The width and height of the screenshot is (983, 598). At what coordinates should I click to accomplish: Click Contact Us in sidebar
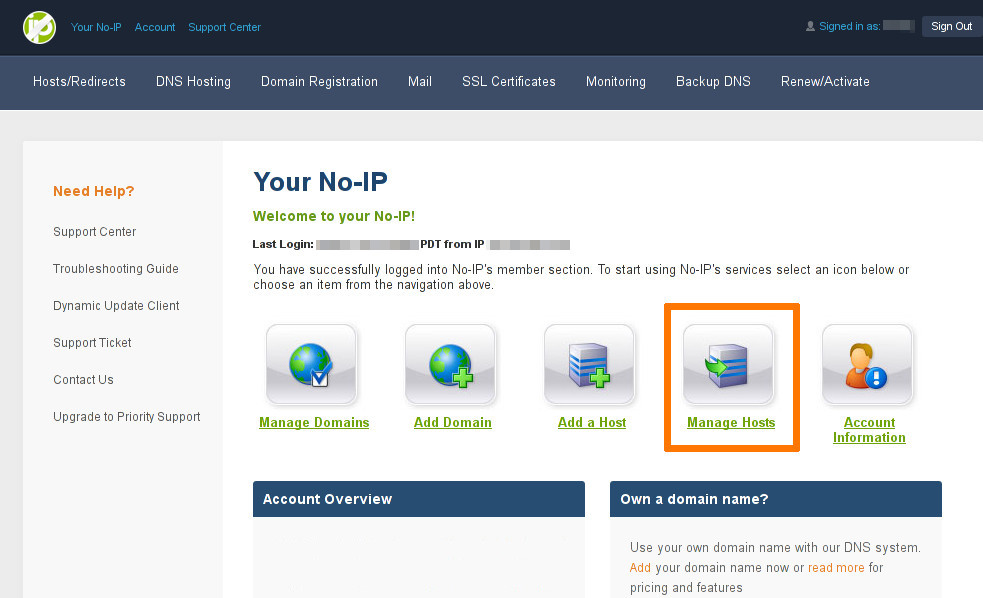point(83,380)
